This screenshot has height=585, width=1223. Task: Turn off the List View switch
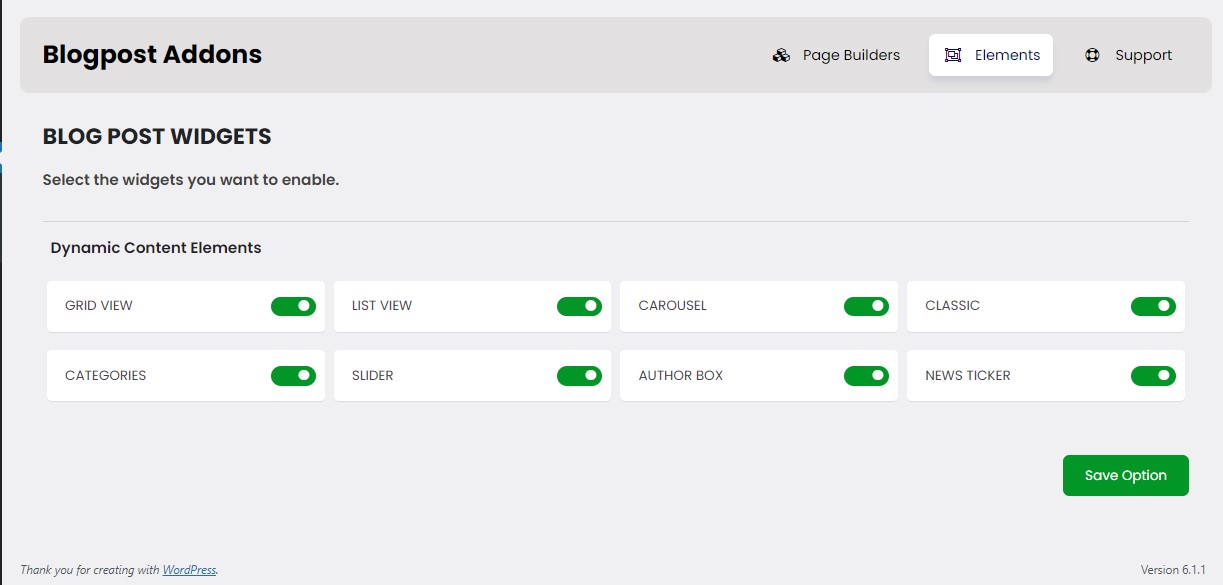(x=579, y=306)
